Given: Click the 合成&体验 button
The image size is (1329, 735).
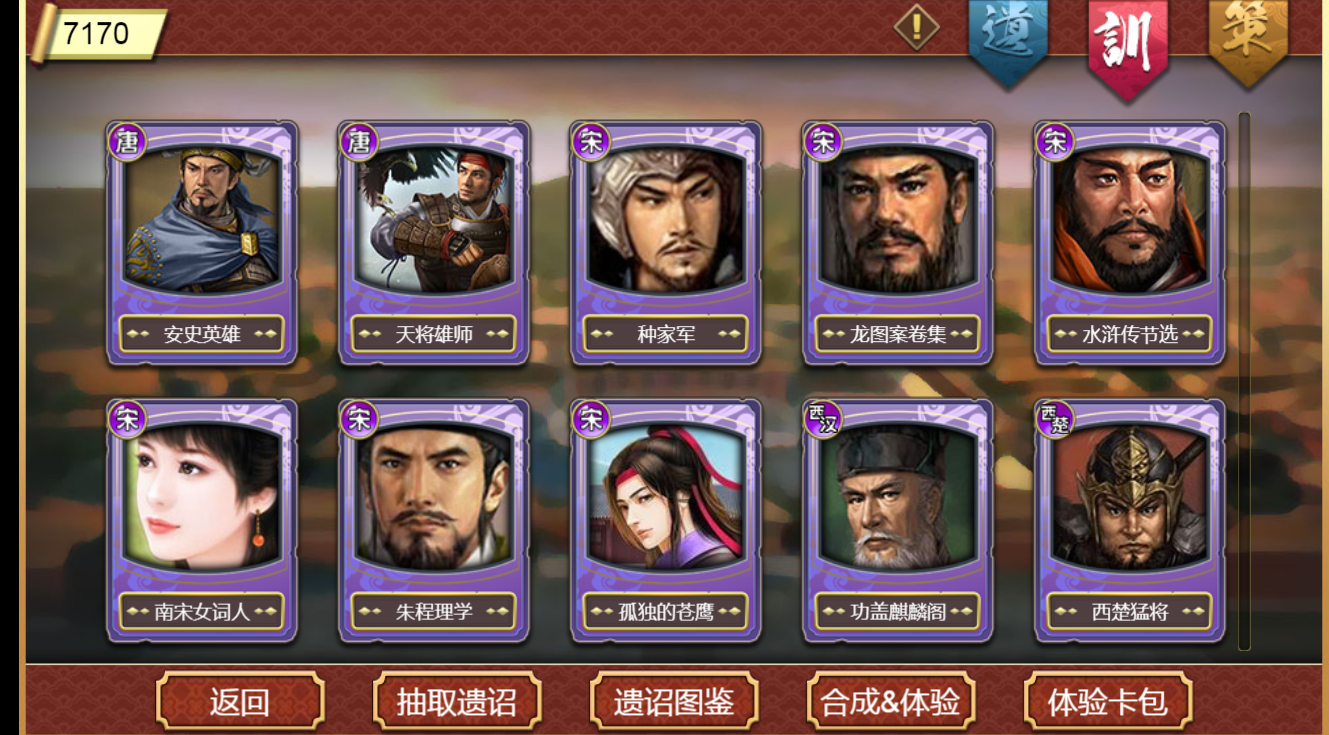Looking at the screenshot, I should 891,701.
